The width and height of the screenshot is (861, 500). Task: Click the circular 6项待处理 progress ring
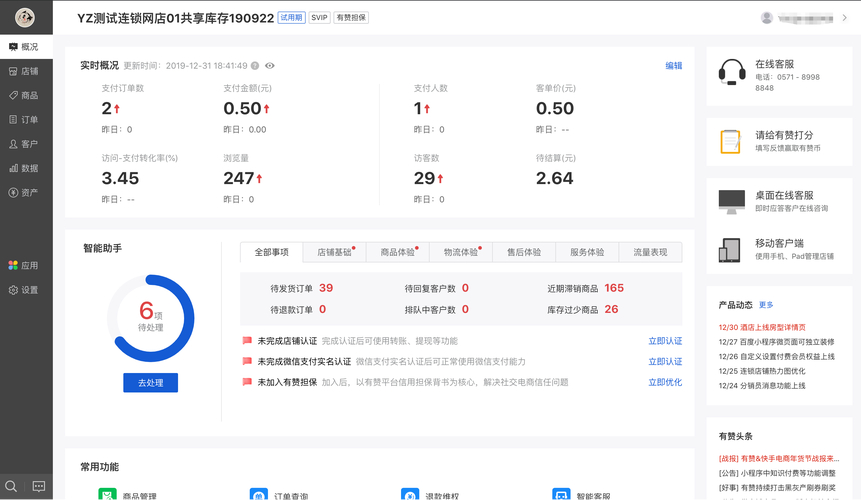coord(151,318)
